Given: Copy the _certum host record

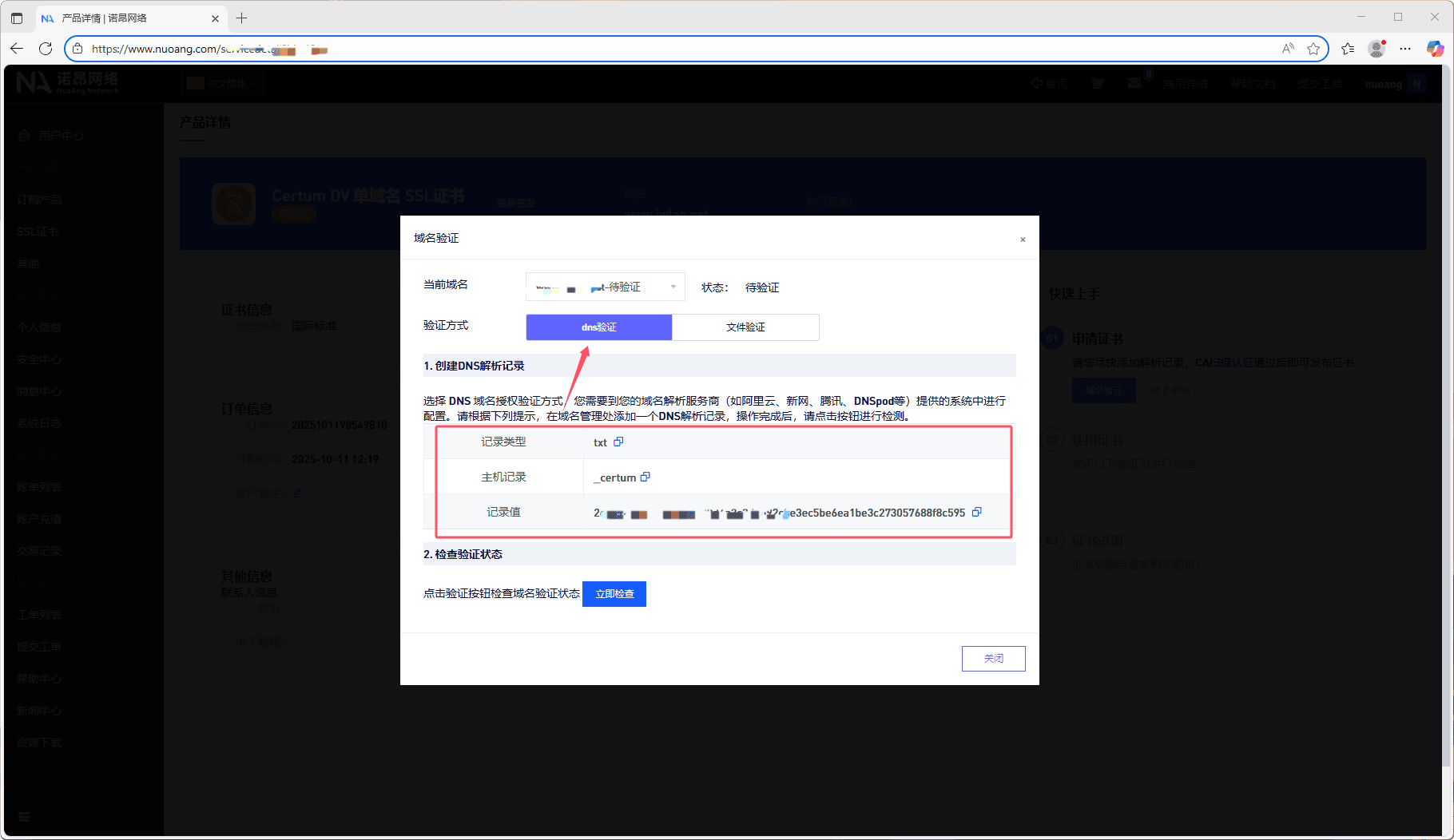Looking at the screenshot, I should click(646, 477).
